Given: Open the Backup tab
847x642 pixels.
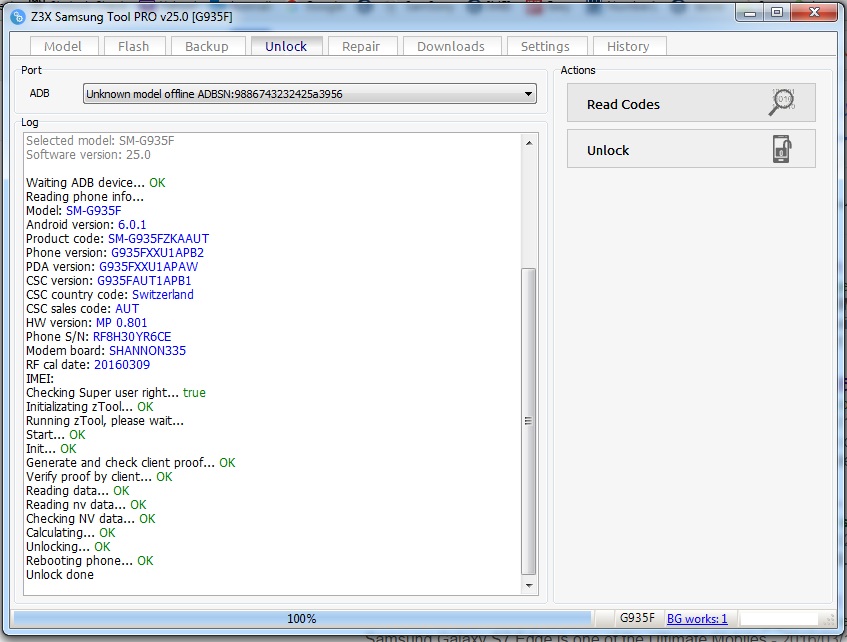Looking at the screenshot, I should pos(207,46).
